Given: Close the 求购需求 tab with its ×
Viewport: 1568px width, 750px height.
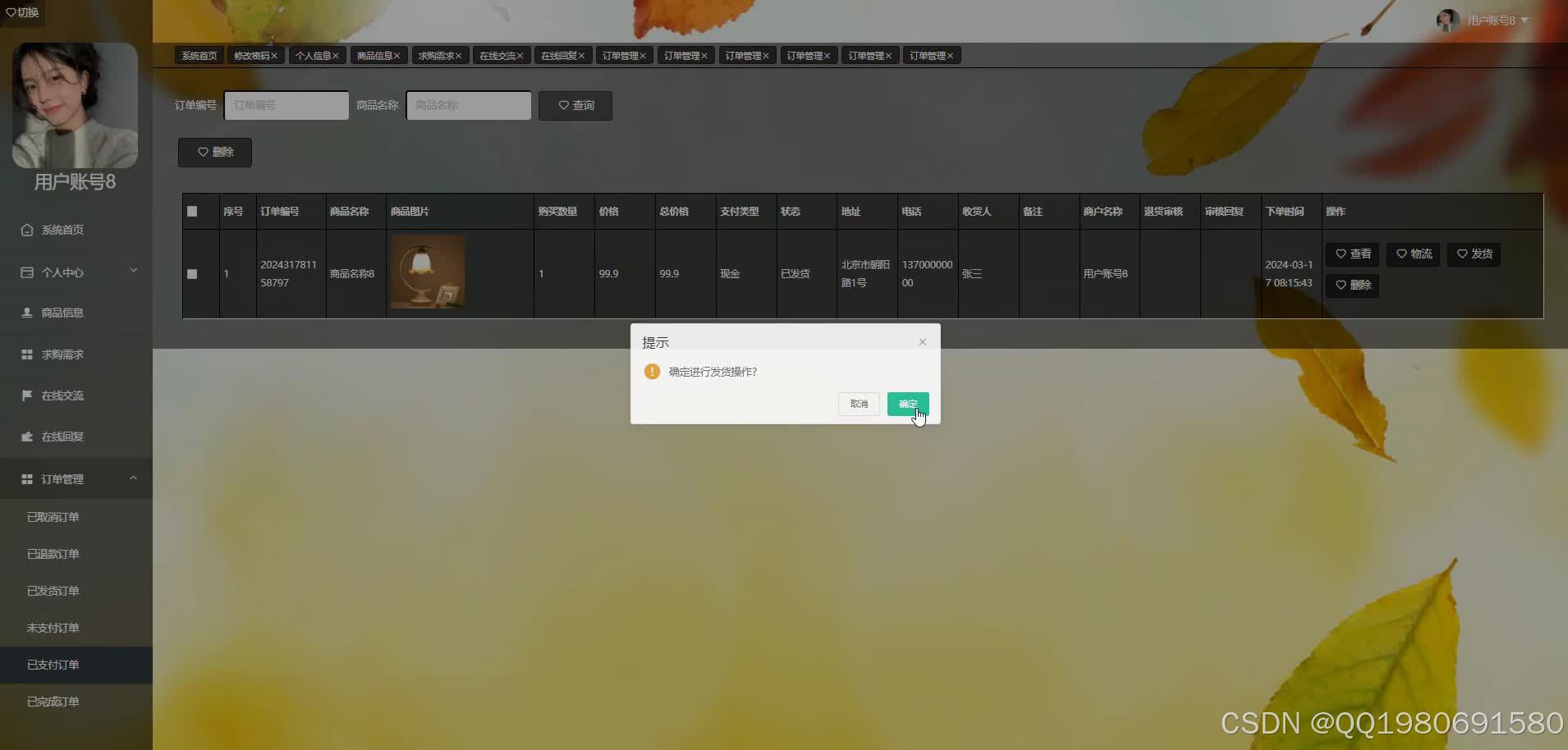Looking at the screenshot, I should tap(459, 56).
